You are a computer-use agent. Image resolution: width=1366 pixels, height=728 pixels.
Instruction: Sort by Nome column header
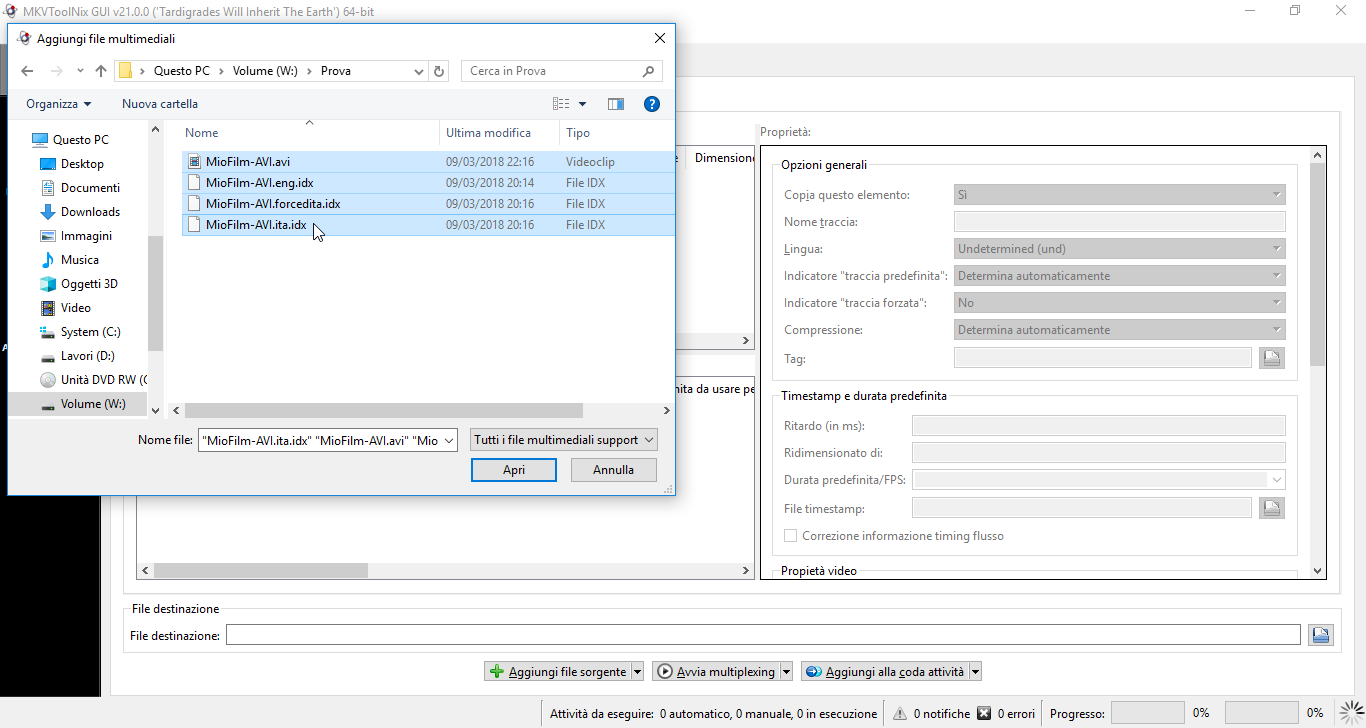click(309, 133)
